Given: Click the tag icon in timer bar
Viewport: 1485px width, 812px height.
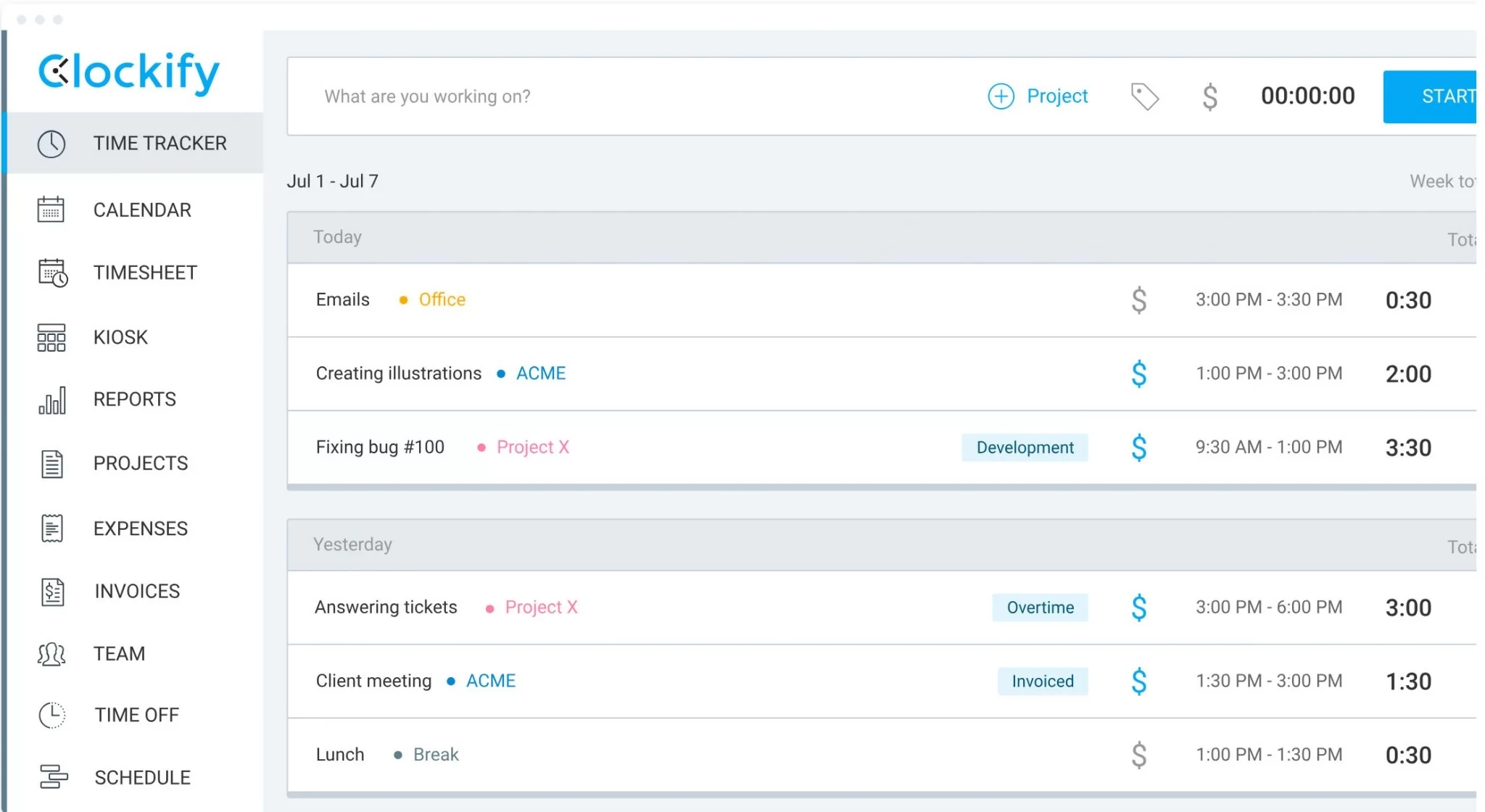Looking at the screenshot, I should (x=1145, y=96).
